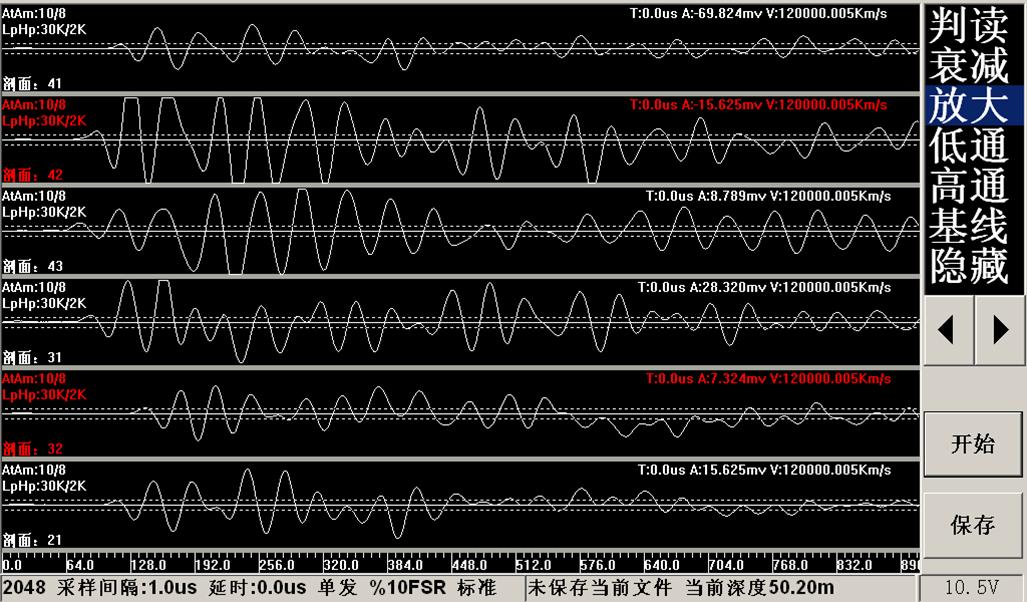The image size is (1027, 602).
Task: Select the waveform of 剖面 41
Action: 460,48
